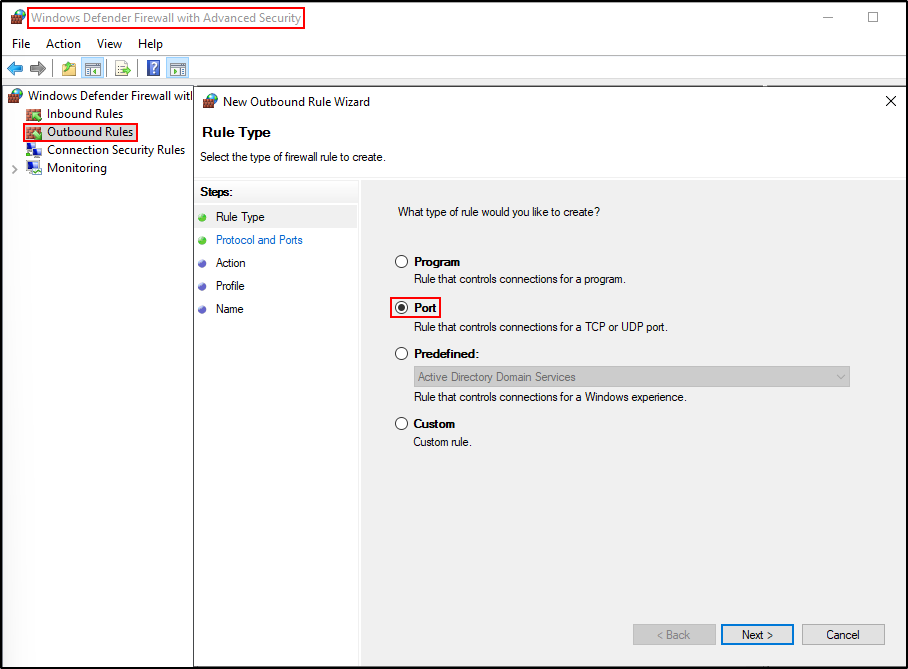Screen dimensions: 908x669
Task: Click the Cancel button
Action: (x=843, y=635)
